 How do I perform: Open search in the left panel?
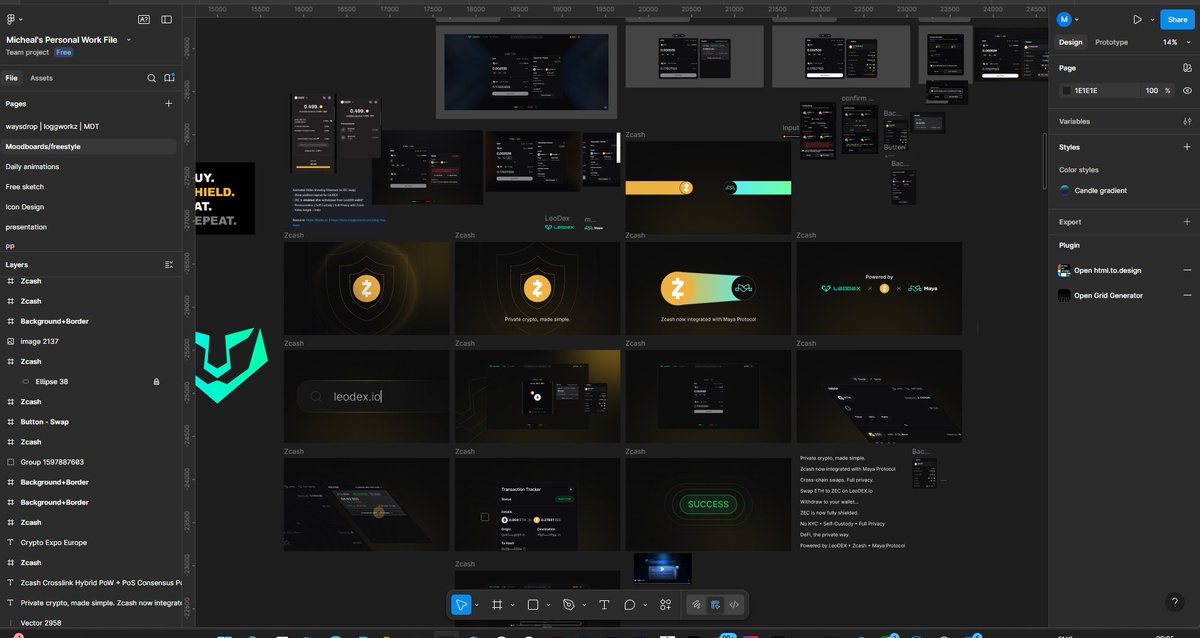coord(152,78)
